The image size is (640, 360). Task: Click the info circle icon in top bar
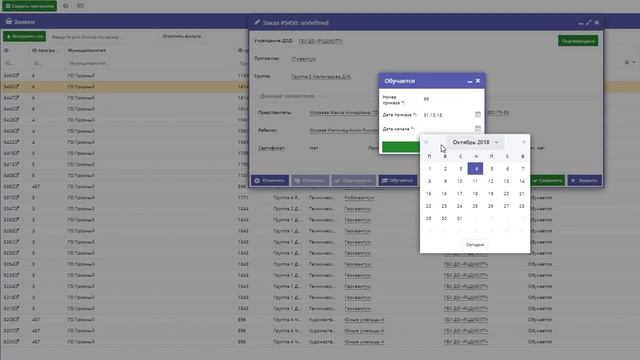[66, 6]
